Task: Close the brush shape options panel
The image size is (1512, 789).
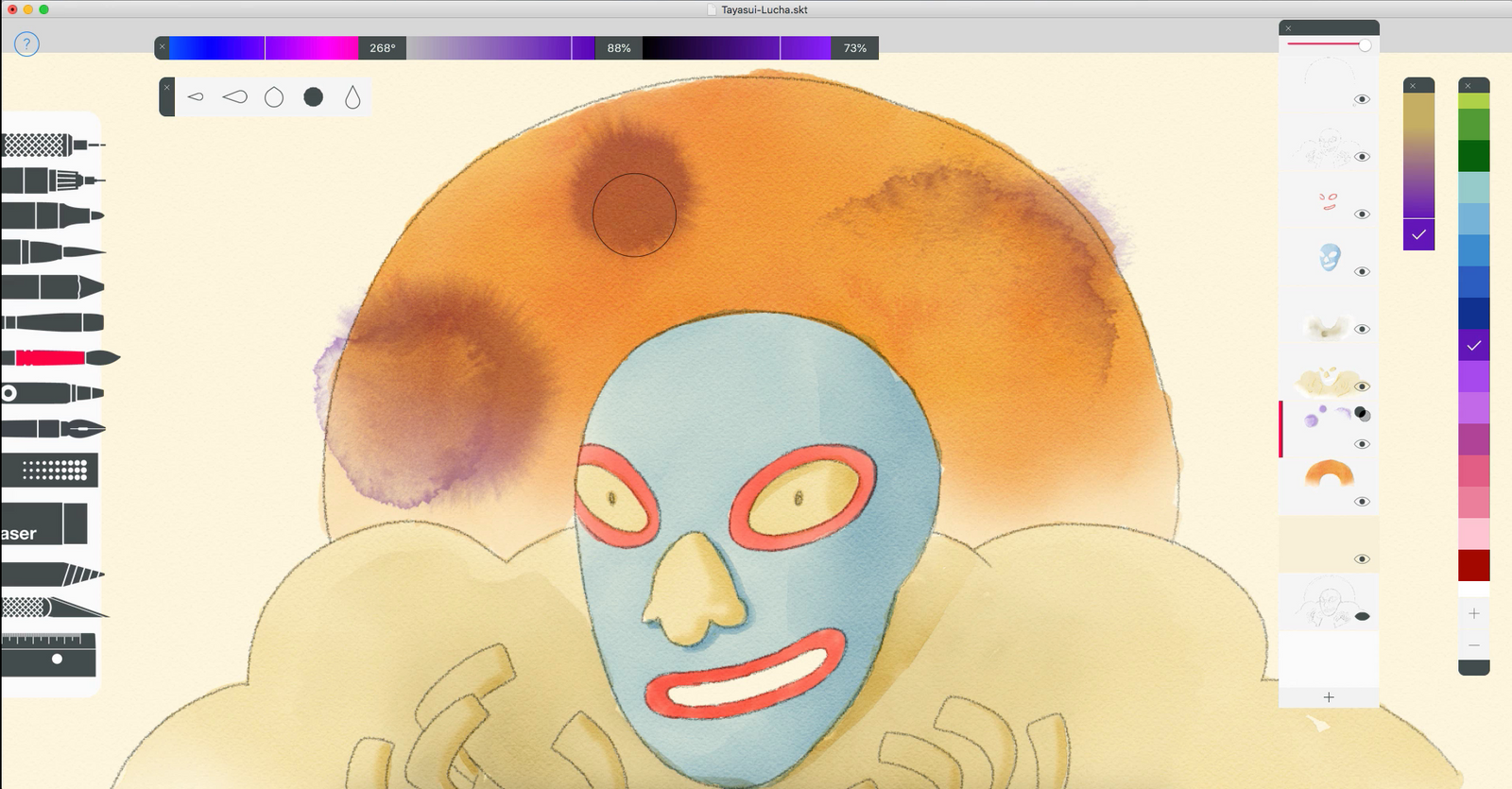Action: (x=166, y=88)
